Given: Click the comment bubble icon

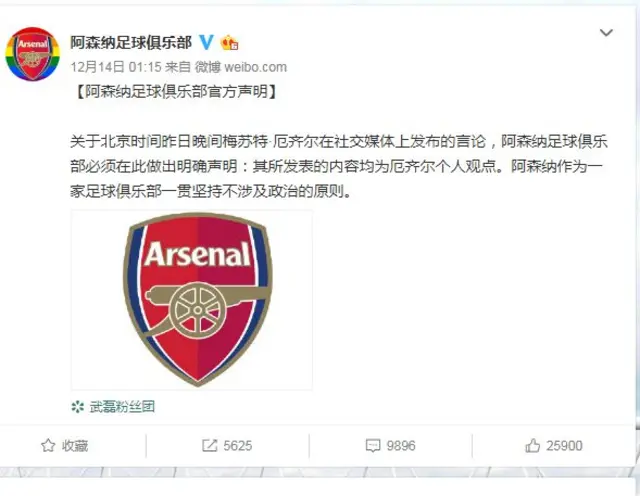Looking at the screenshot, I should point(373,445).
